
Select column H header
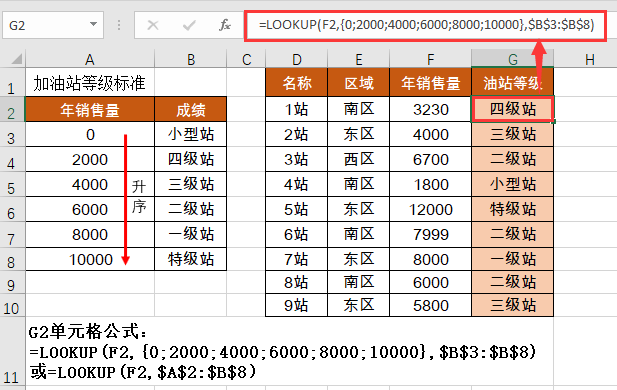click(x=589, y=59)
